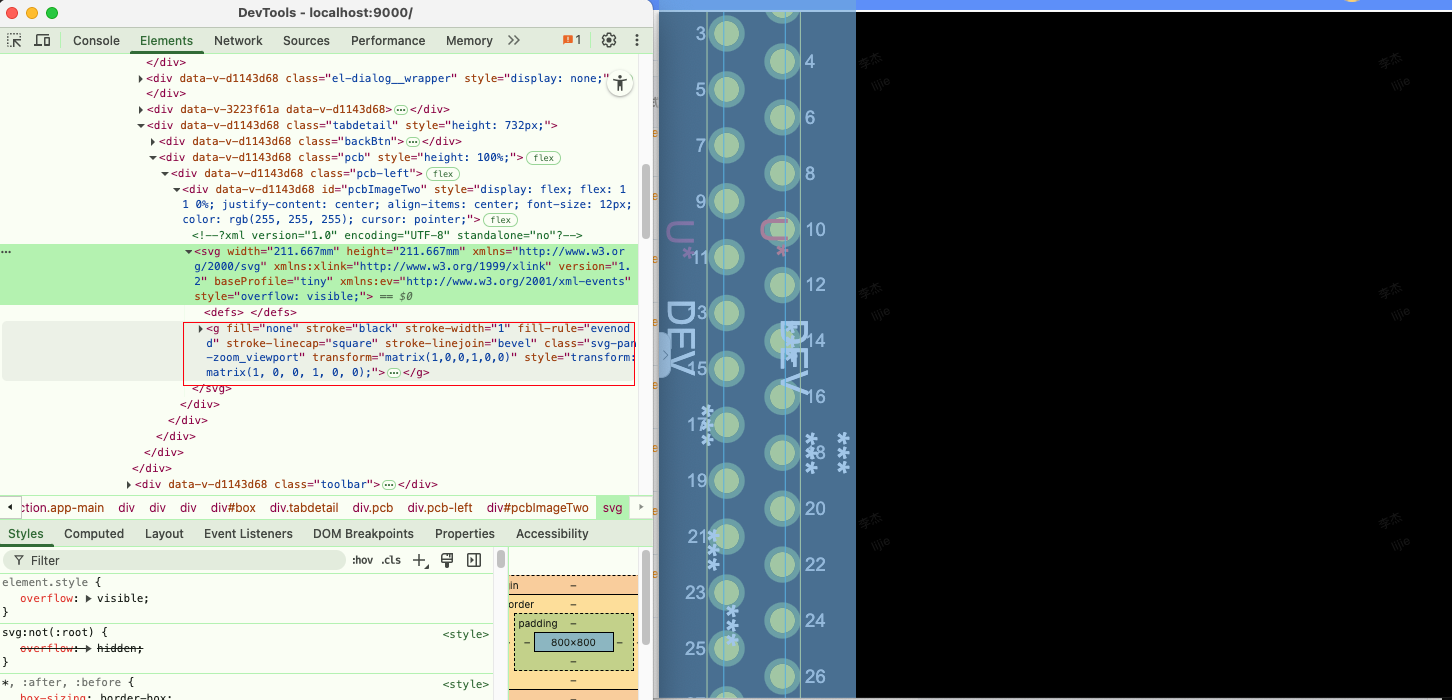Switch to the Console tab
The height and width of the screenshot is (700, 1452).
click(x=96, y=40)
